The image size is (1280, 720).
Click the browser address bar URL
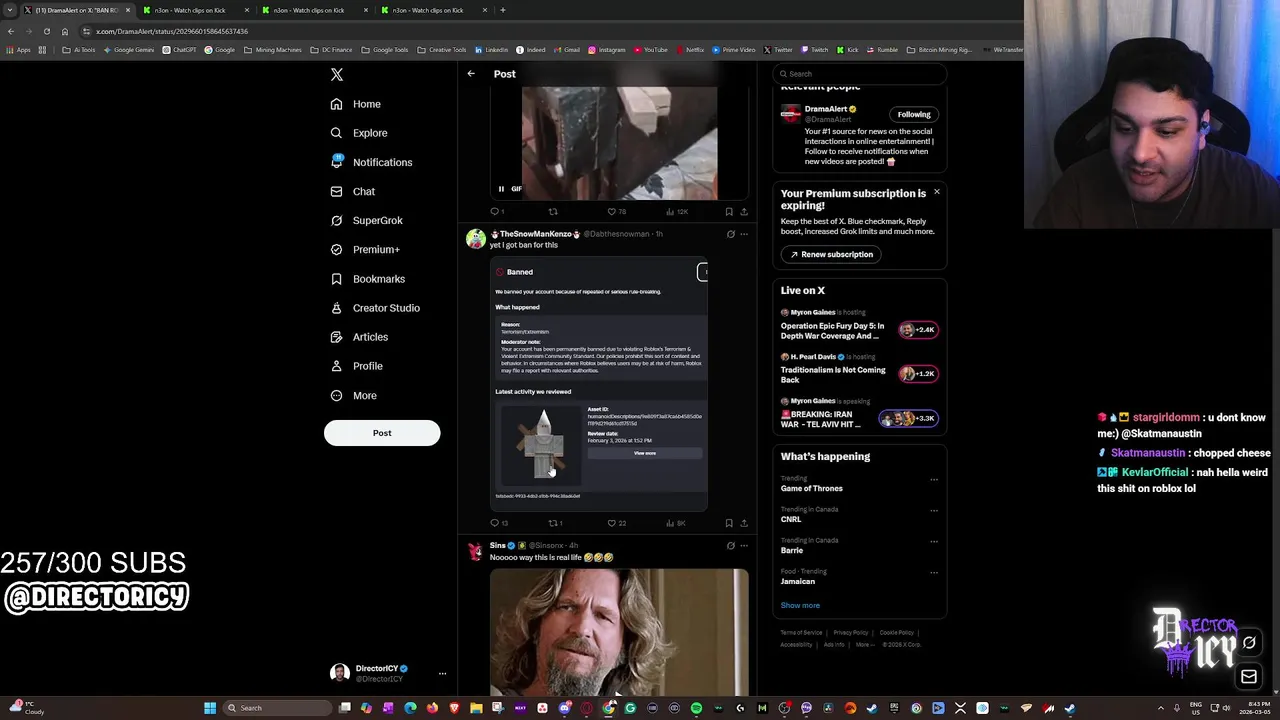click(x=172, y=31)
